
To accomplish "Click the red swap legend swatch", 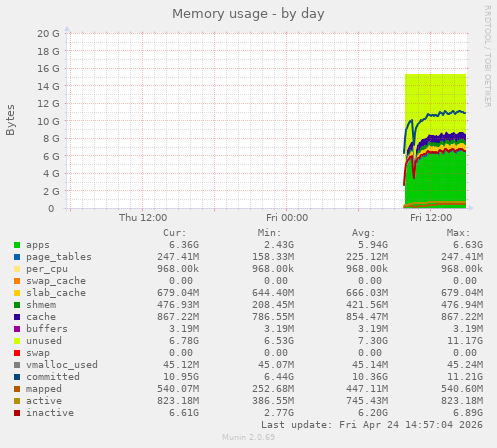I will [x=17, y=353].
